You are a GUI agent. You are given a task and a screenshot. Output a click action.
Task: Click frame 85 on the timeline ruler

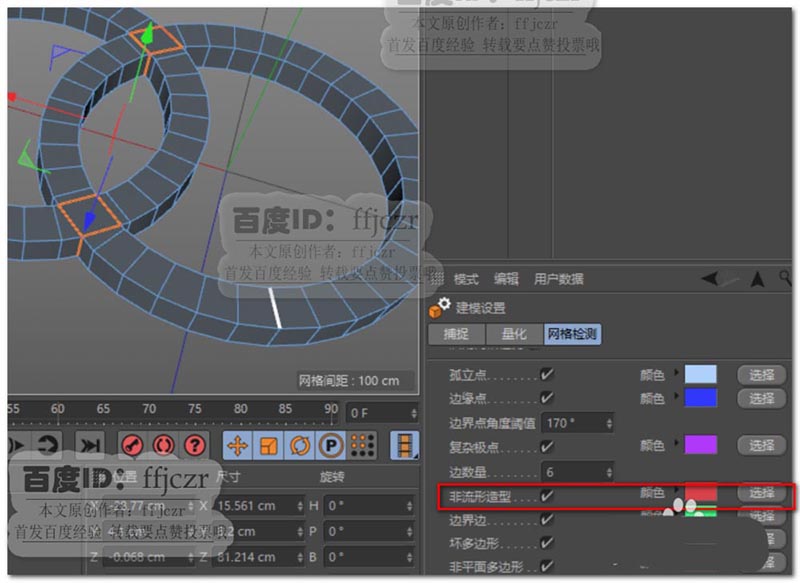[x=285, y=409]
